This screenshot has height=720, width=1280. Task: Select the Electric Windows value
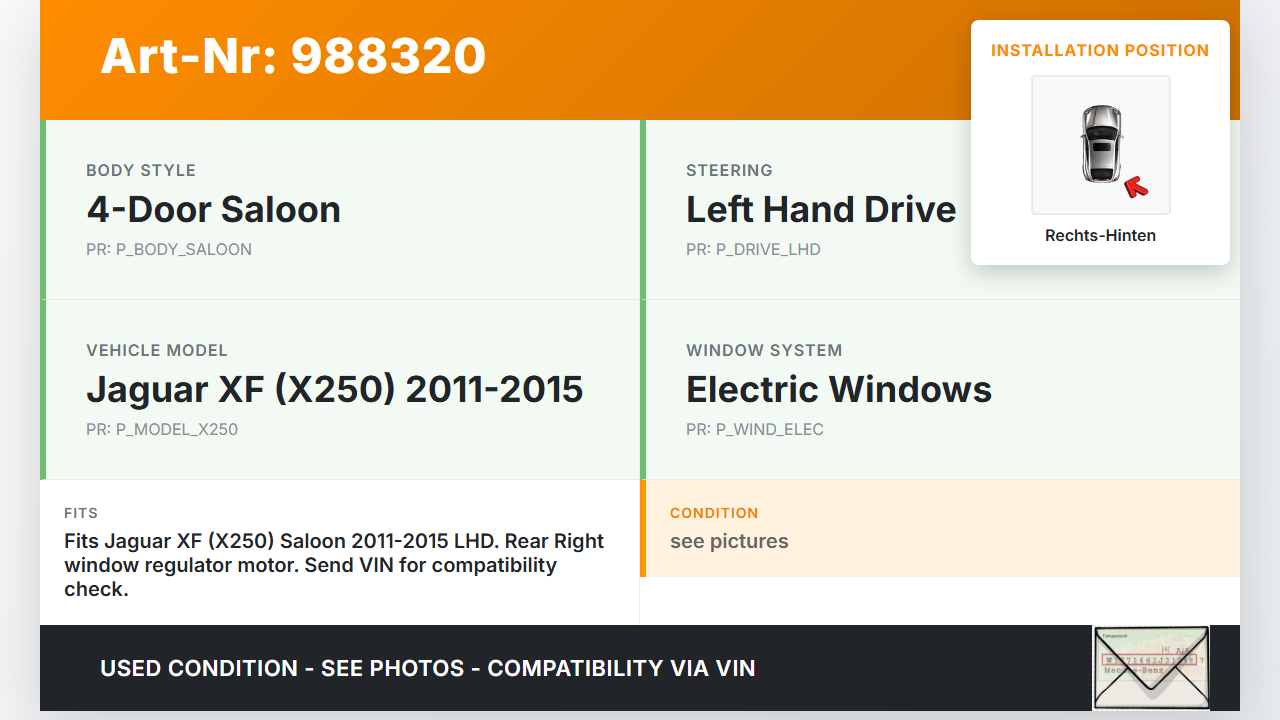(838, 389)
